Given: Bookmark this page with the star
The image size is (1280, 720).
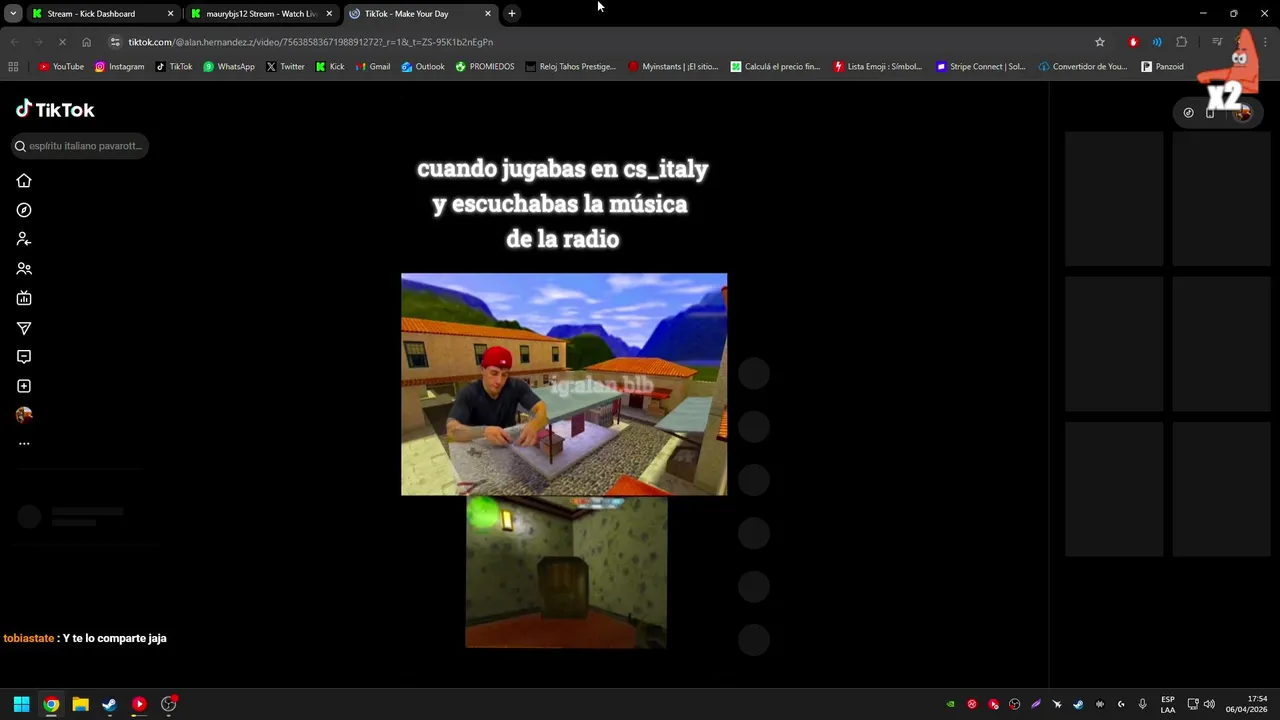Looking at the screenshot, I should point(1100,42).
